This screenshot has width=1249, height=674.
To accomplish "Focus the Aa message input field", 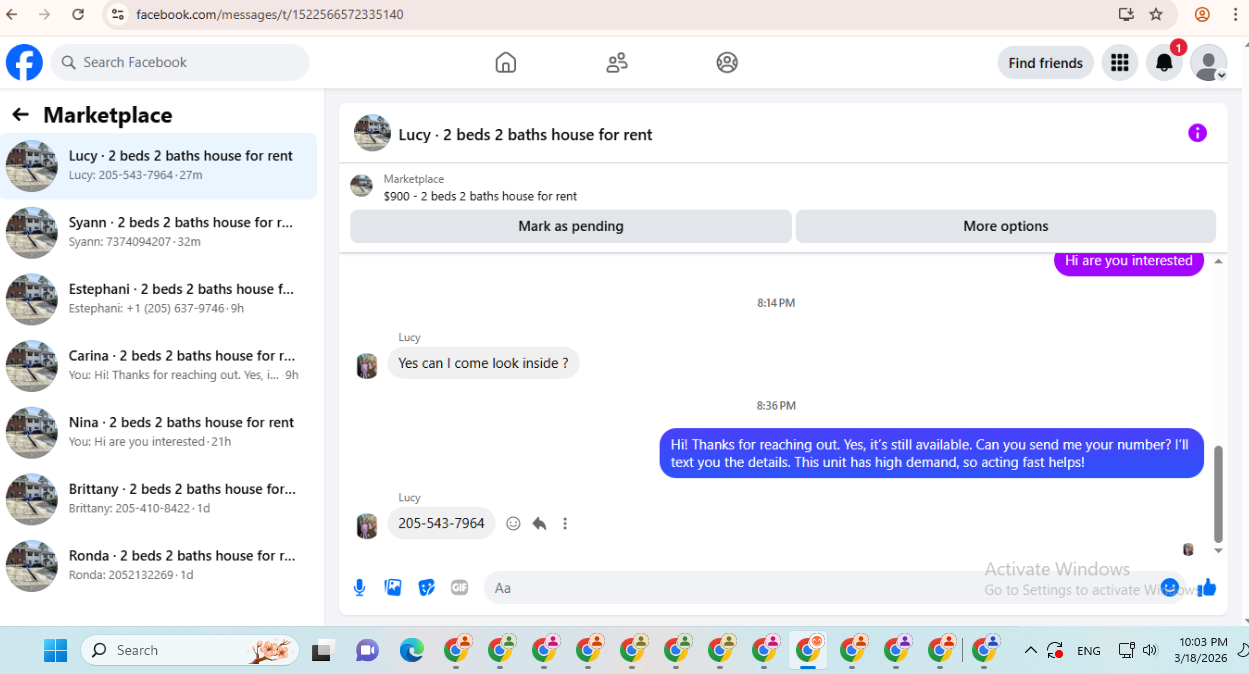I will tap(820, 588).
